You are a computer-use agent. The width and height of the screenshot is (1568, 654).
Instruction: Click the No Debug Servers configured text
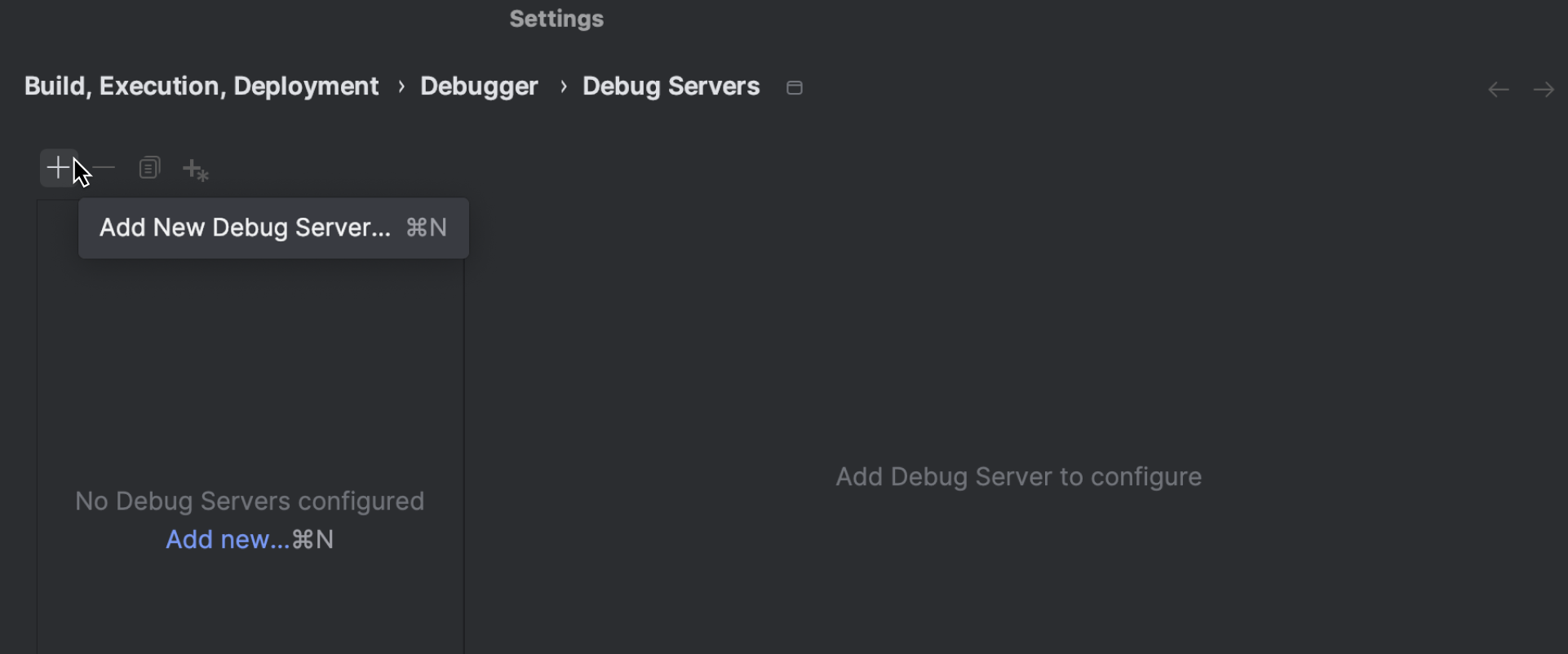250,501
